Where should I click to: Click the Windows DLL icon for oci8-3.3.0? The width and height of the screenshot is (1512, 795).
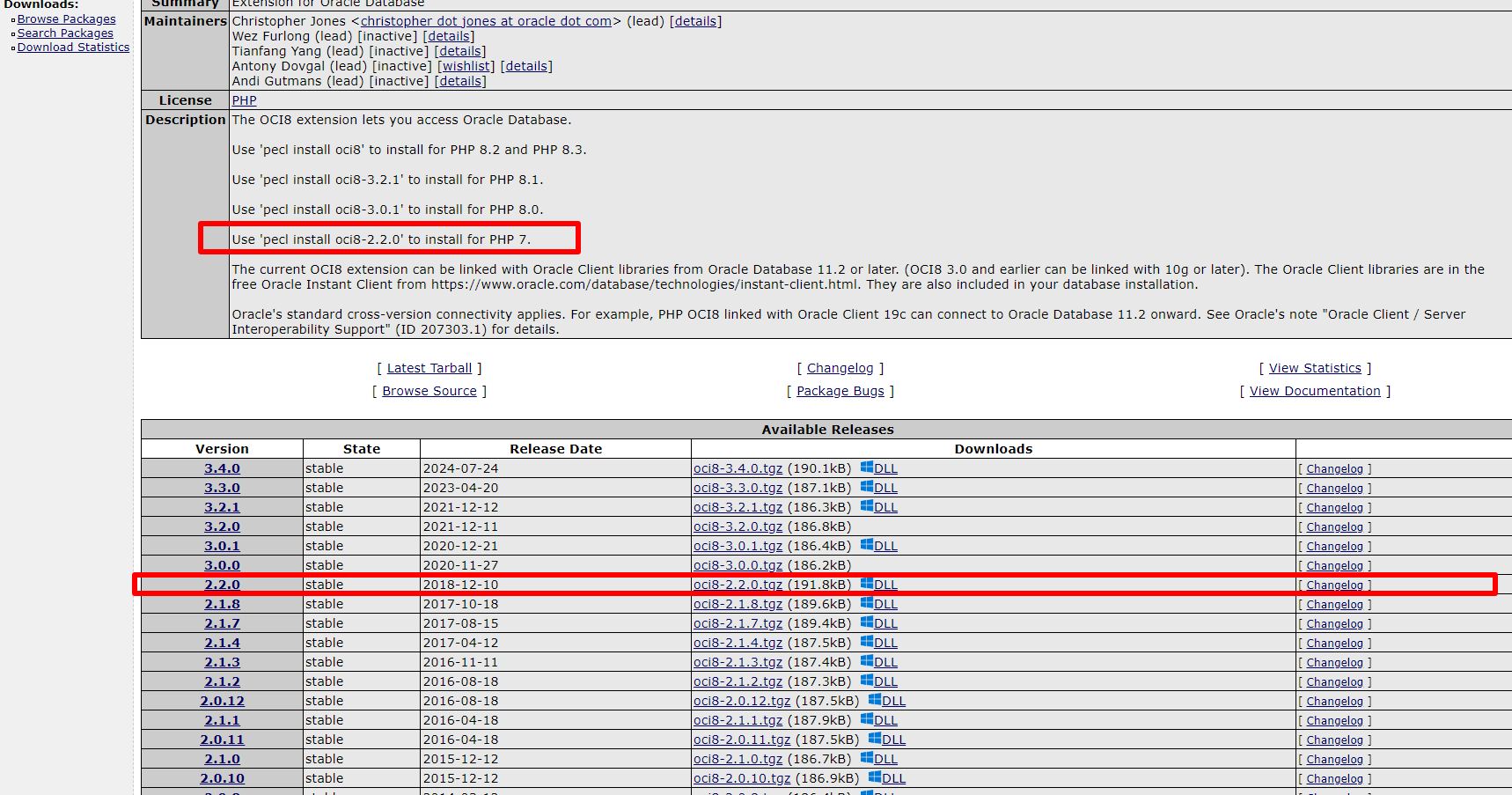point(867,487)
